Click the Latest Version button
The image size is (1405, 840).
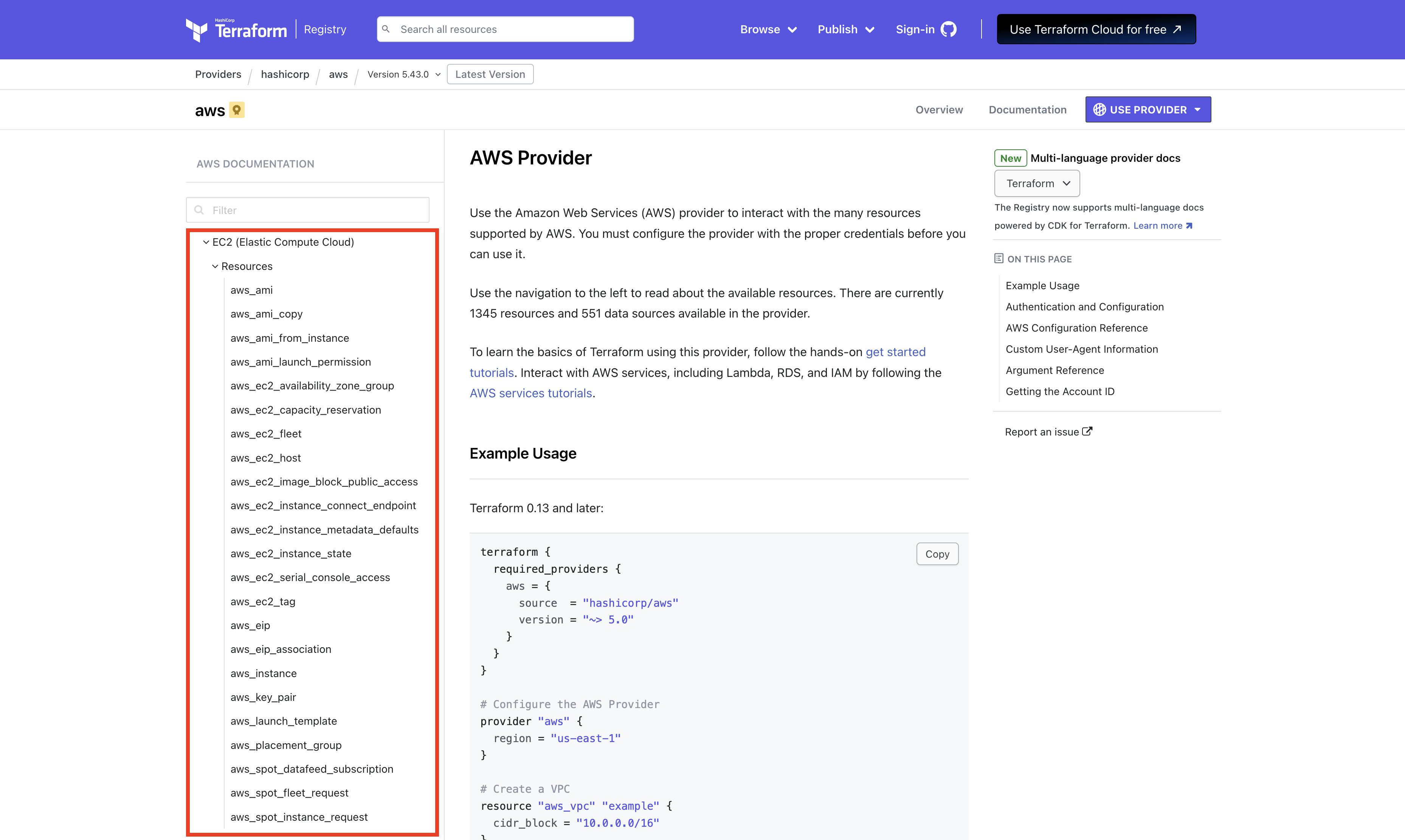490,74
